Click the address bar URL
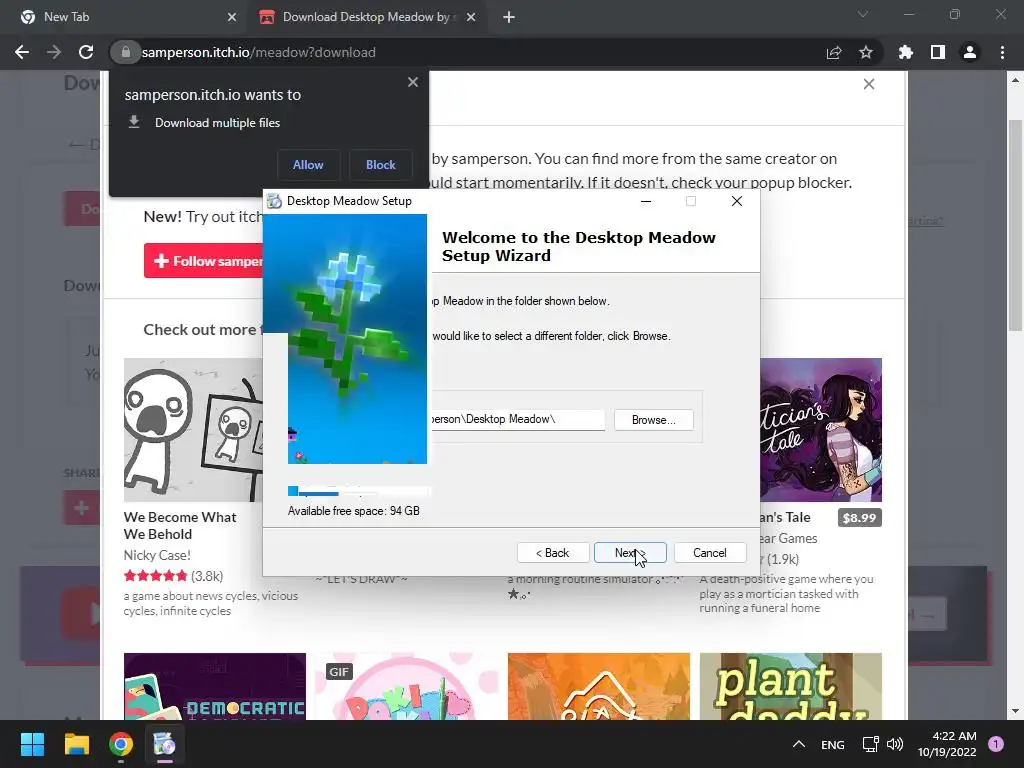Image resolution: width=1024 pixels, height=768 pixels. pos(259,52)
